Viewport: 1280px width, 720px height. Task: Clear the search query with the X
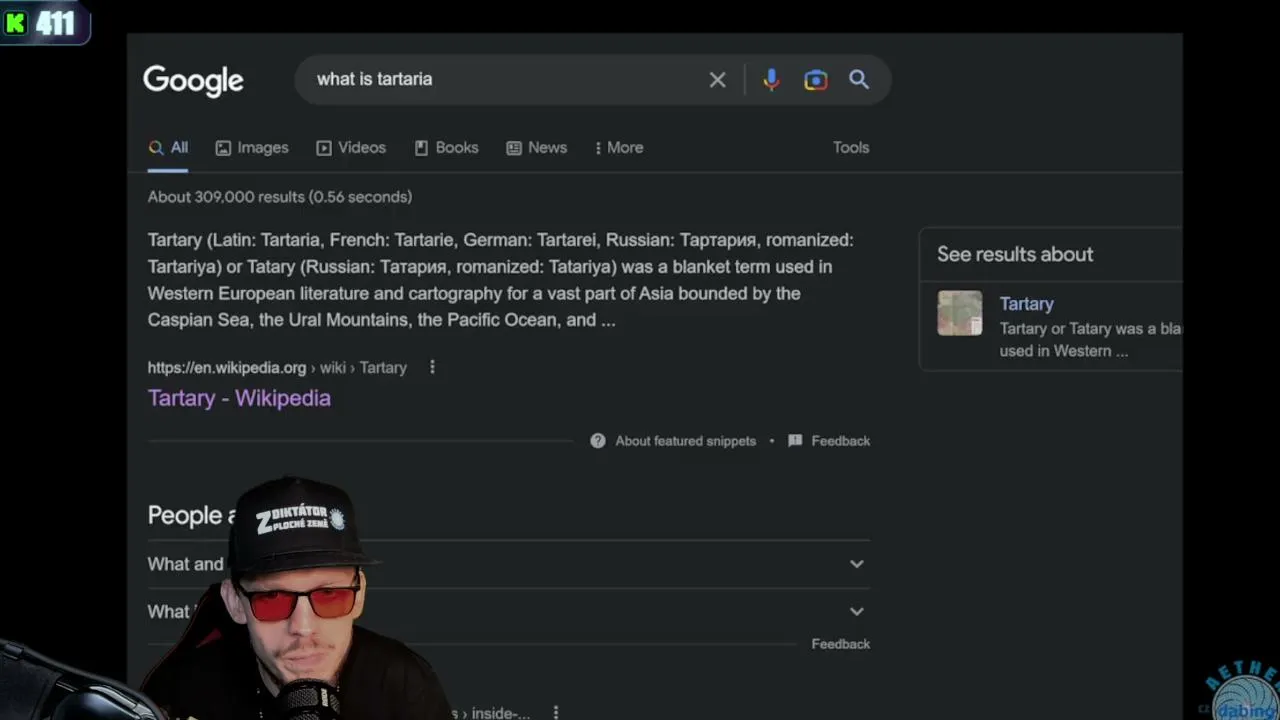(x=717, y=80)
